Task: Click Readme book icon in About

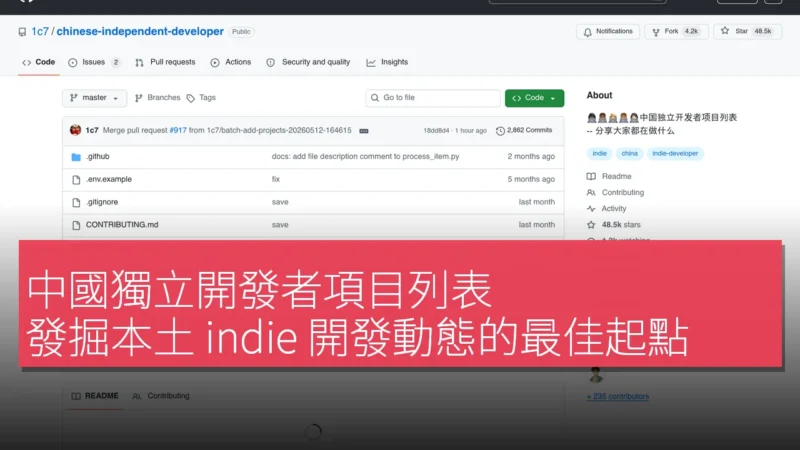Action: pos(591,177)
